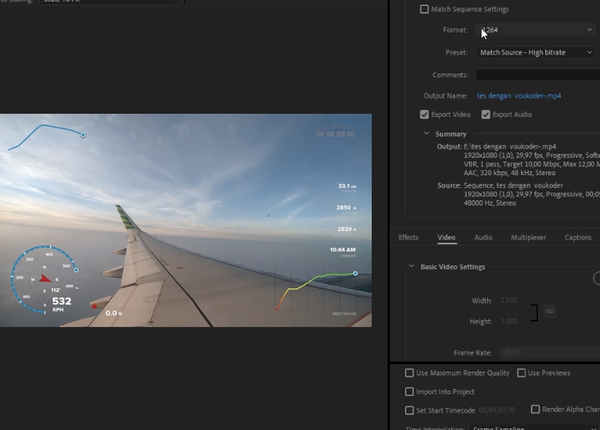Uncheck the Export Audio checkbox
The width and height of the screenshot is (600, 430).
[486, 115]
